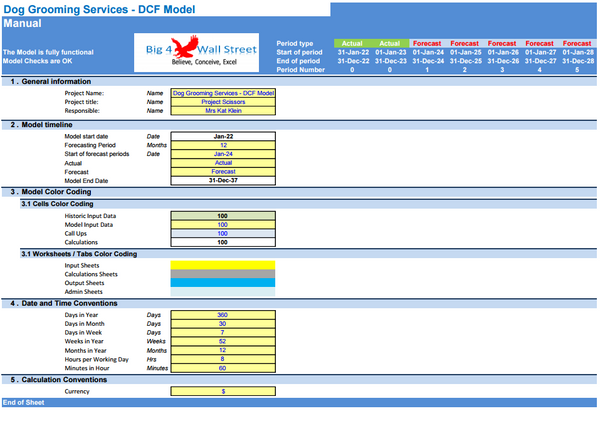
Task: Select the Currency input cell
Action: [x=223, y=391]
